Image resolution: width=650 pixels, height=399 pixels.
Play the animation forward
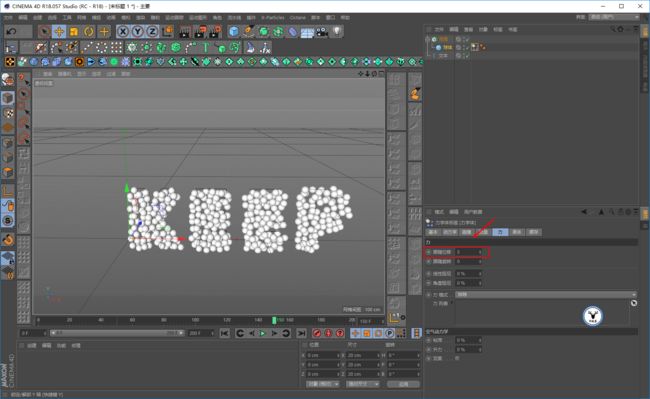pos(262,333)
